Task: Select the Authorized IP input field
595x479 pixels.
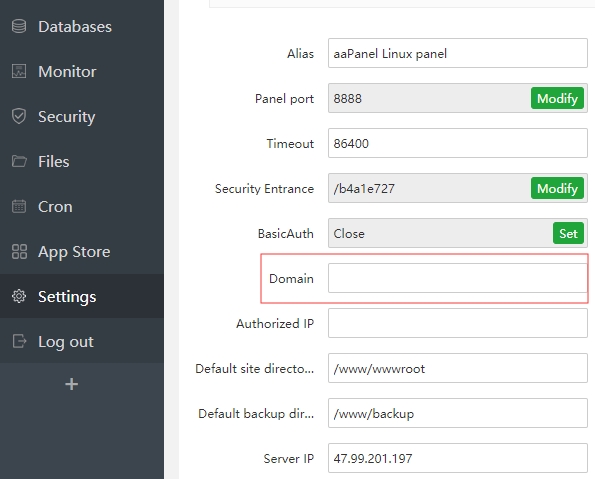Action: (458, 323)
